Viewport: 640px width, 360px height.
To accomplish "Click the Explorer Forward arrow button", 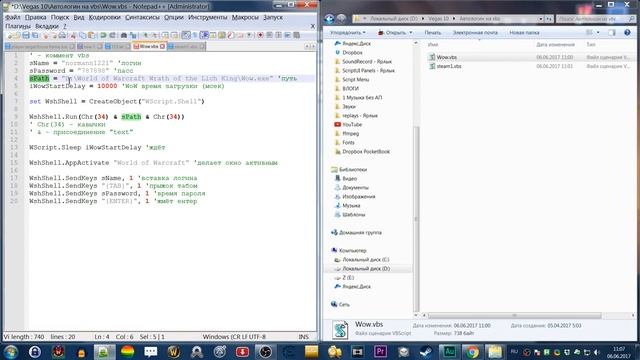I will (342, 19).
